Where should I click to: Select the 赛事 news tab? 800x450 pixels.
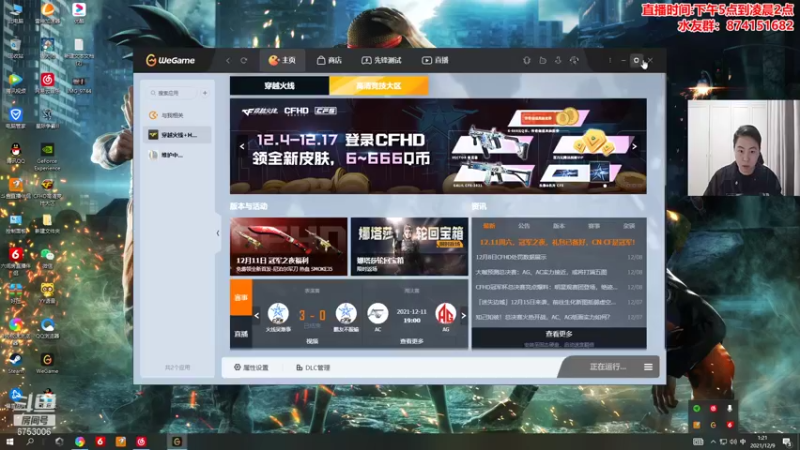coord(594,226)
